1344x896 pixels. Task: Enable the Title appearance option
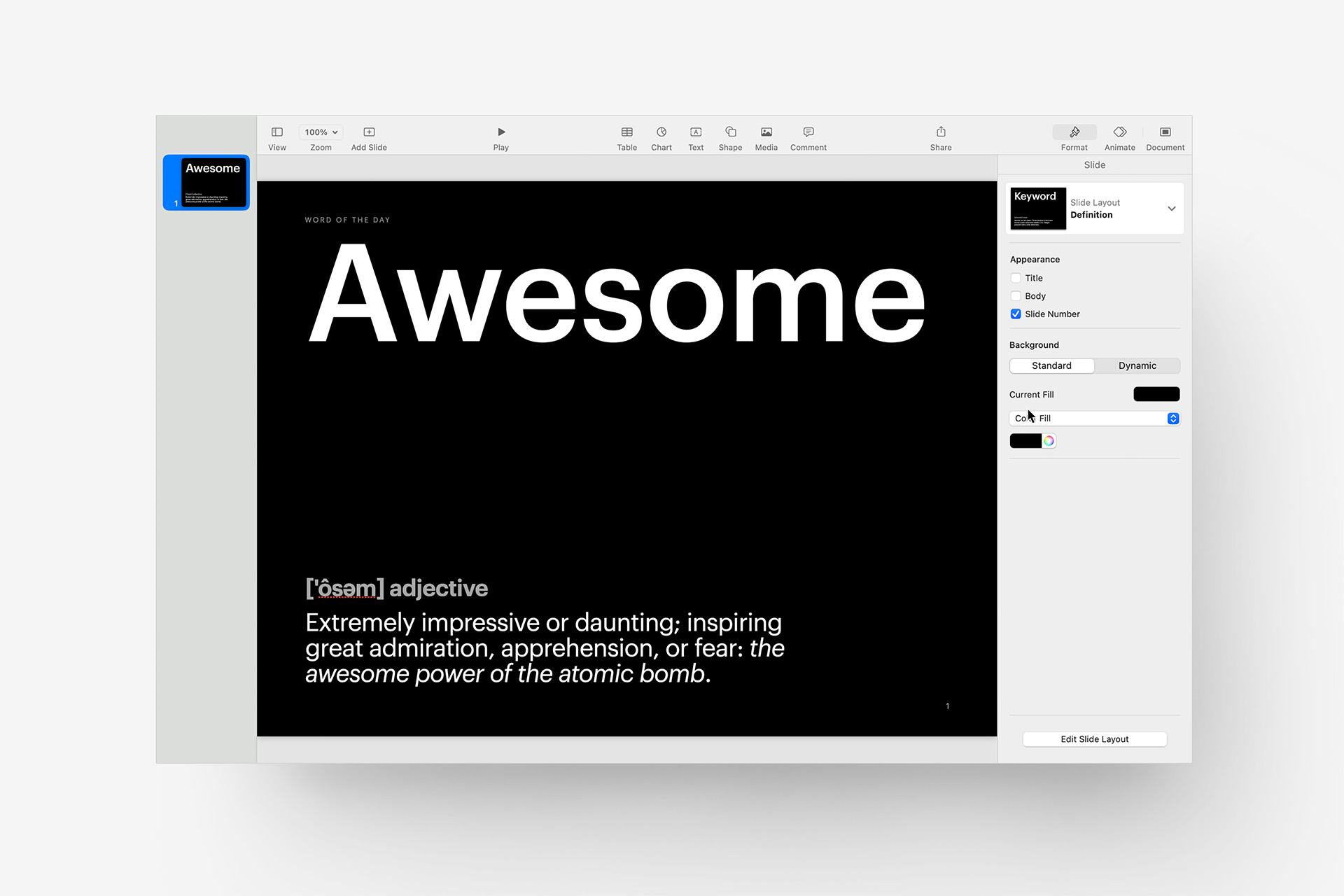coord(1016,278)
